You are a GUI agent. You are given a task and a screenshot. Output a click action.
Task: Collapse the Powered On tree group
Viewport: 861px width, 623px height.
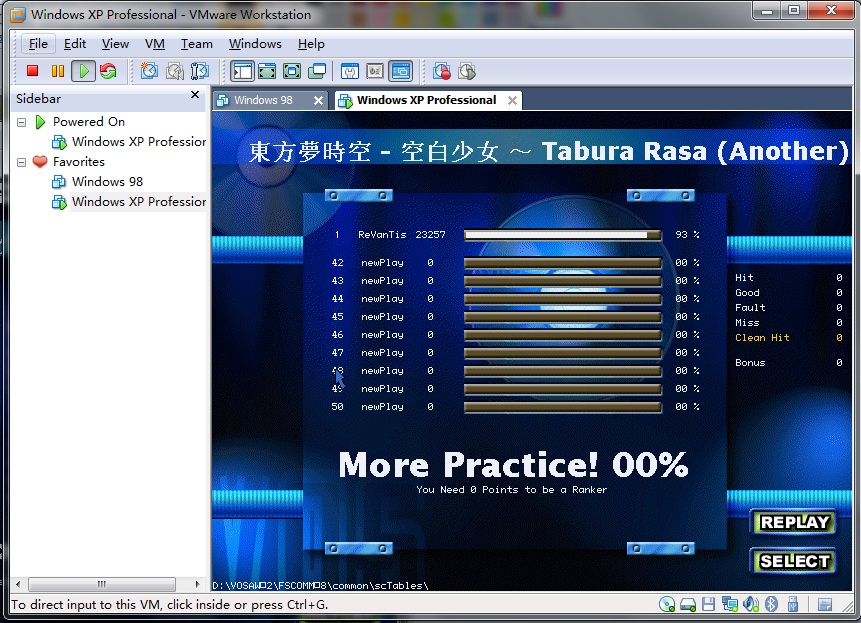point(21,122)
